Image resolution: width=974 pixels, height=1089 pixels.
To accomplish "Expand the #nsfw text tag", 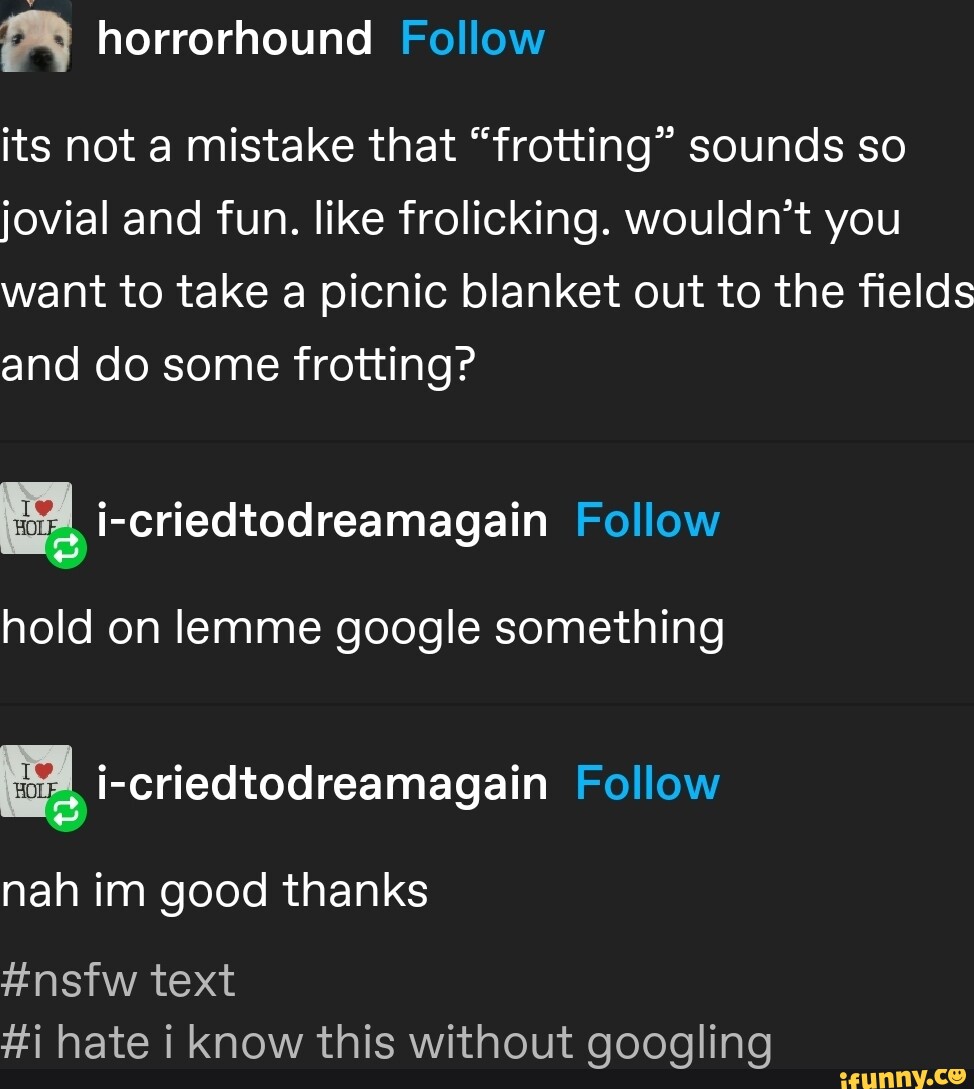I will click(x=117, y=981).
